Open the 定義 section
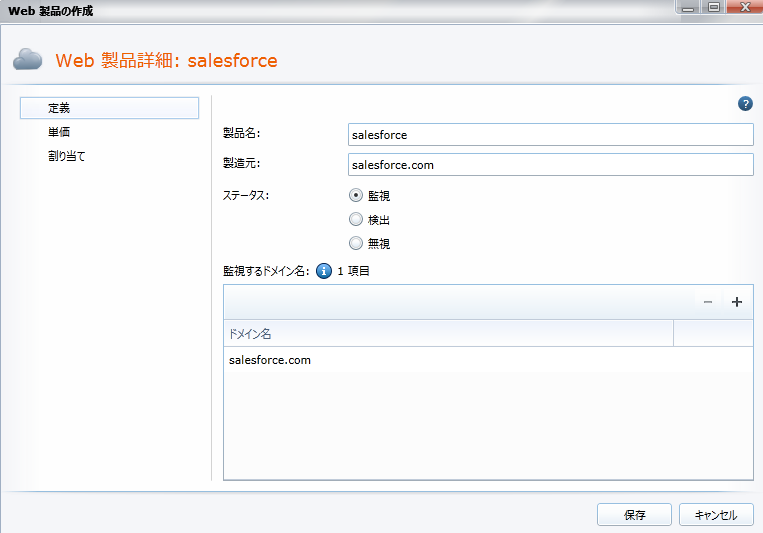The height and width of the screenshot is (533, 763). click(109, 108)
